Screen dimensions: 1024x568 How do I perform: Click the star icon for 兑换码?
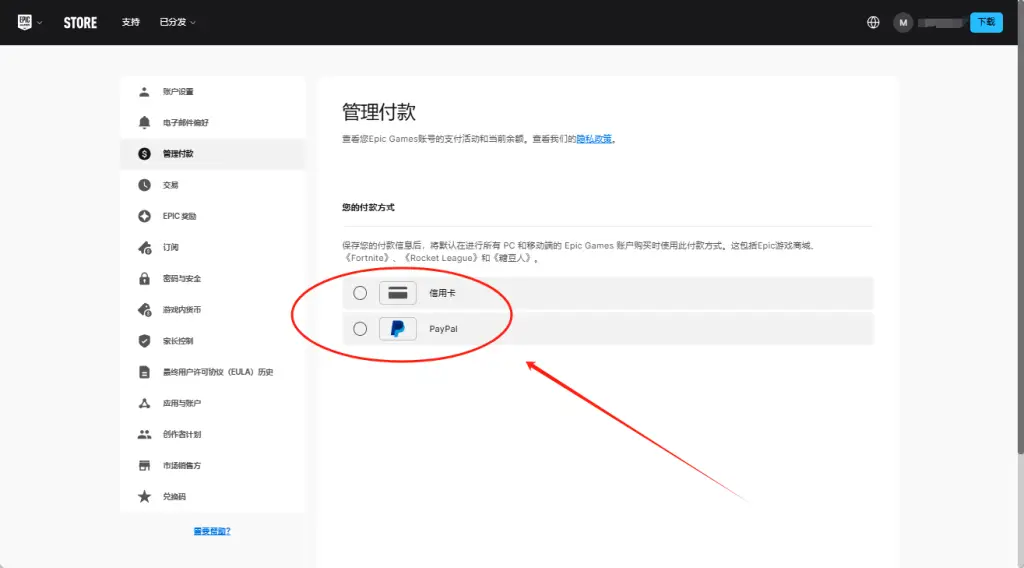[144, 497]
